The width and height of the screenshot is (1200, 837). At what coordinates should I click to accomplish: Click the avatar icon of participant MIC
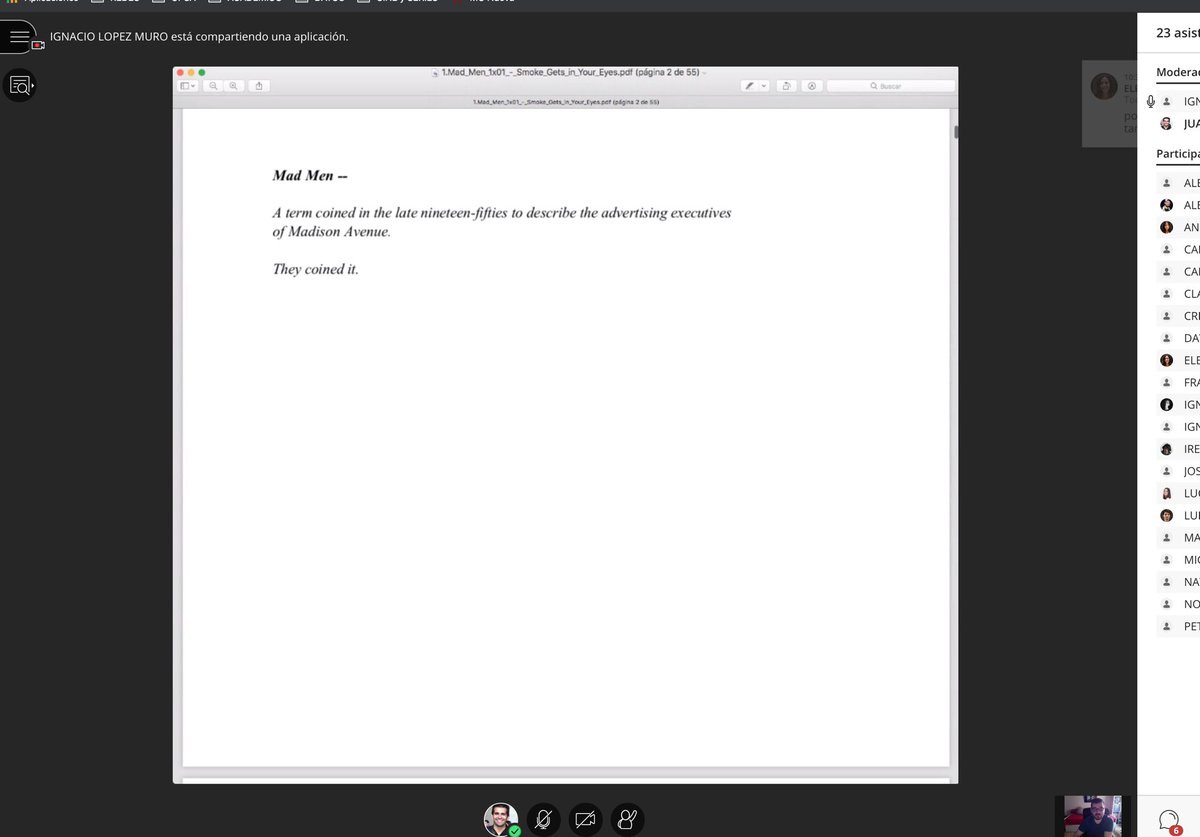[1166, 560]
